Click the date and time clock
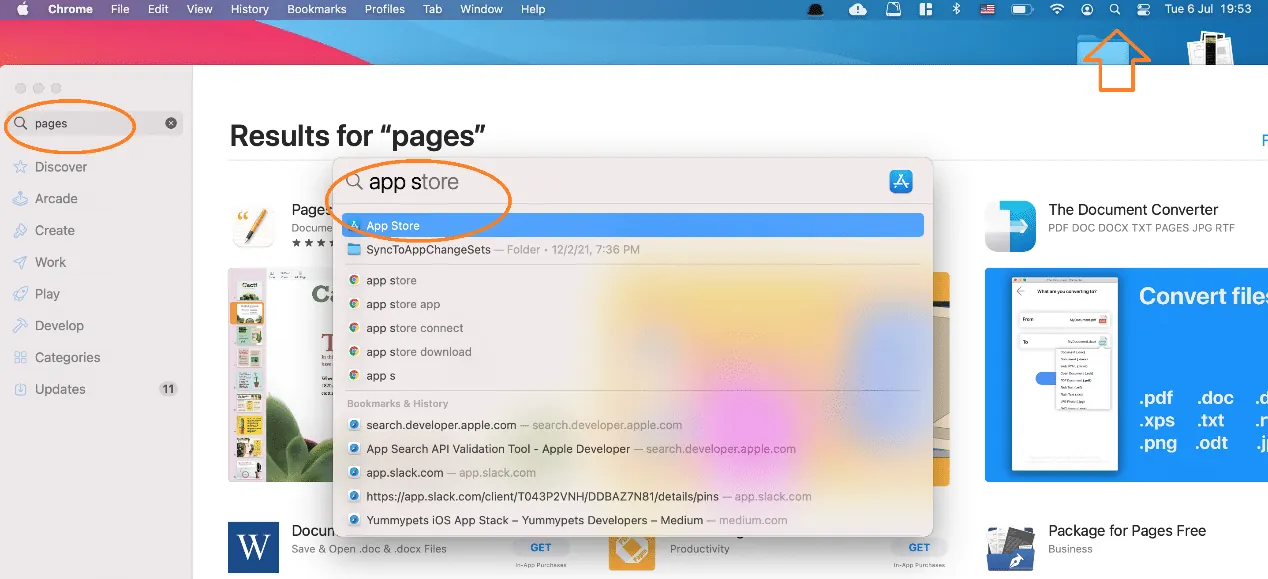Image resolution: width=1268 pixels, height=579 pixels. (1208, 9)
